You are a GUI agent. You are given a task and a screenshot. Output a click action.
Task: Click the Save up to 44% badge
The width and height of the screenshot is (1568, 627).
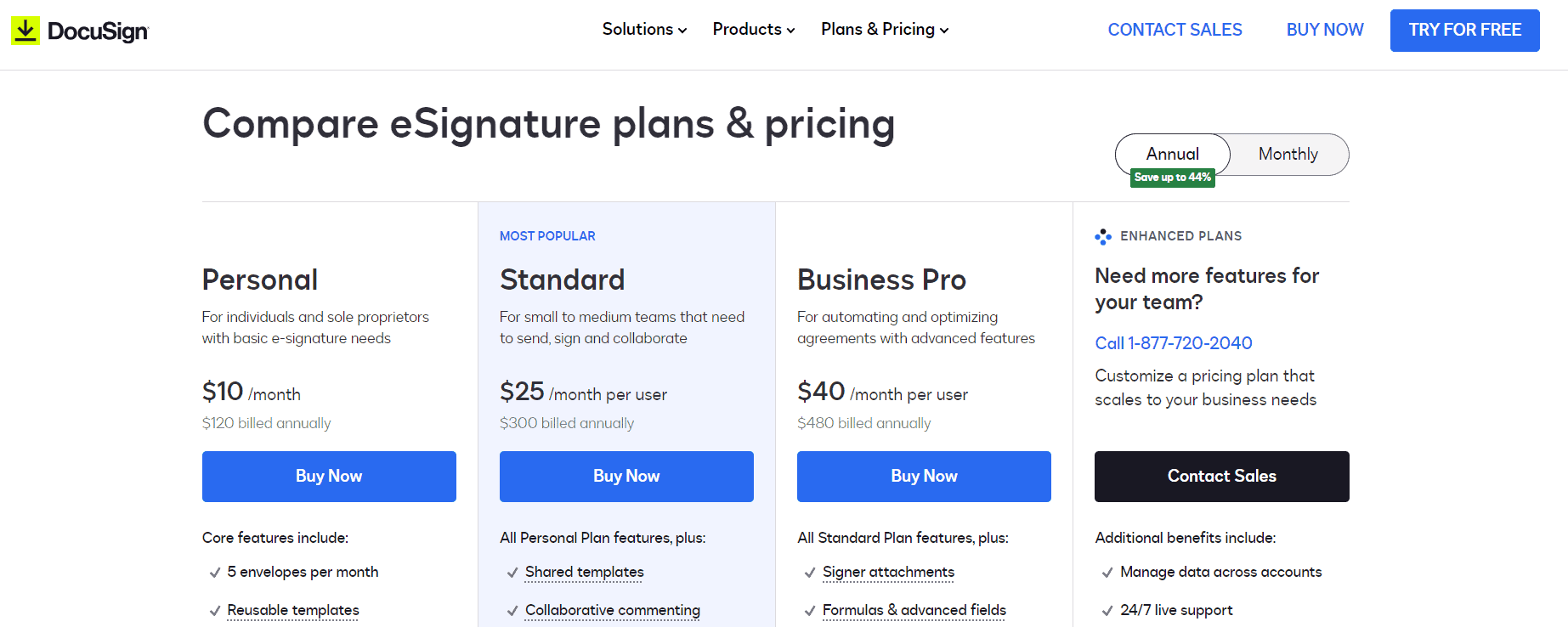(x=1171, y=178)
